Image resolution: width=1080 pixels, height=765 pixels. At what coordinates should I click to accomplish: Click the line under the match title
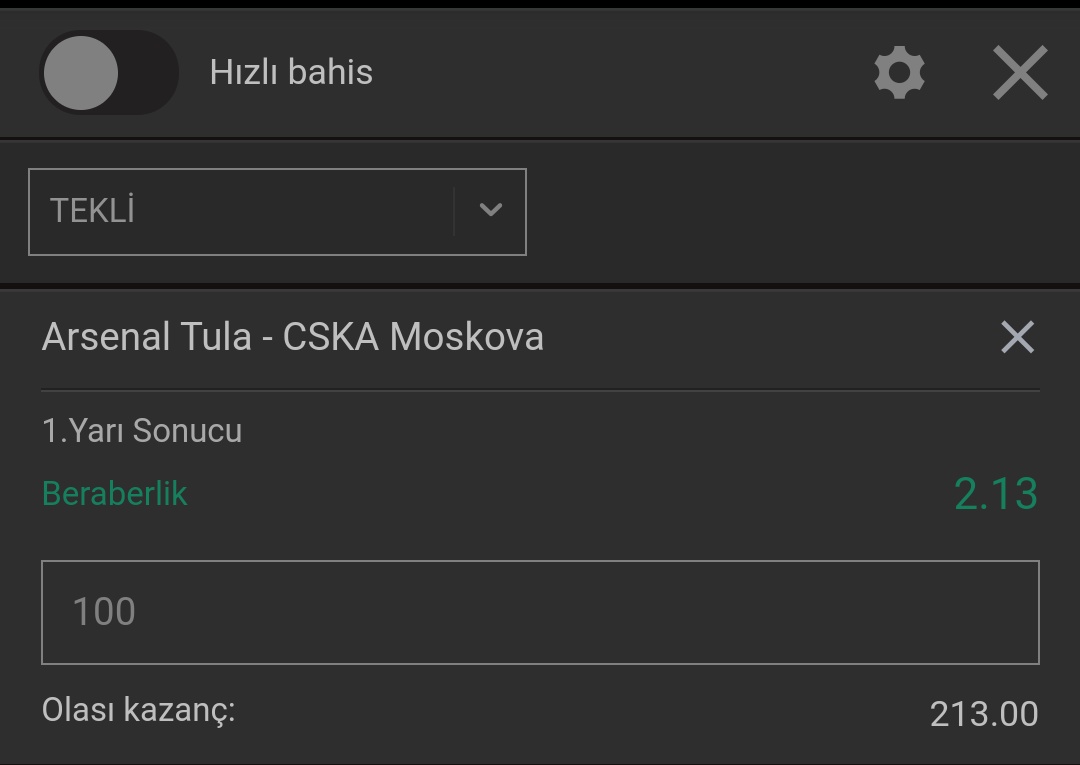[x=540, y=390]
